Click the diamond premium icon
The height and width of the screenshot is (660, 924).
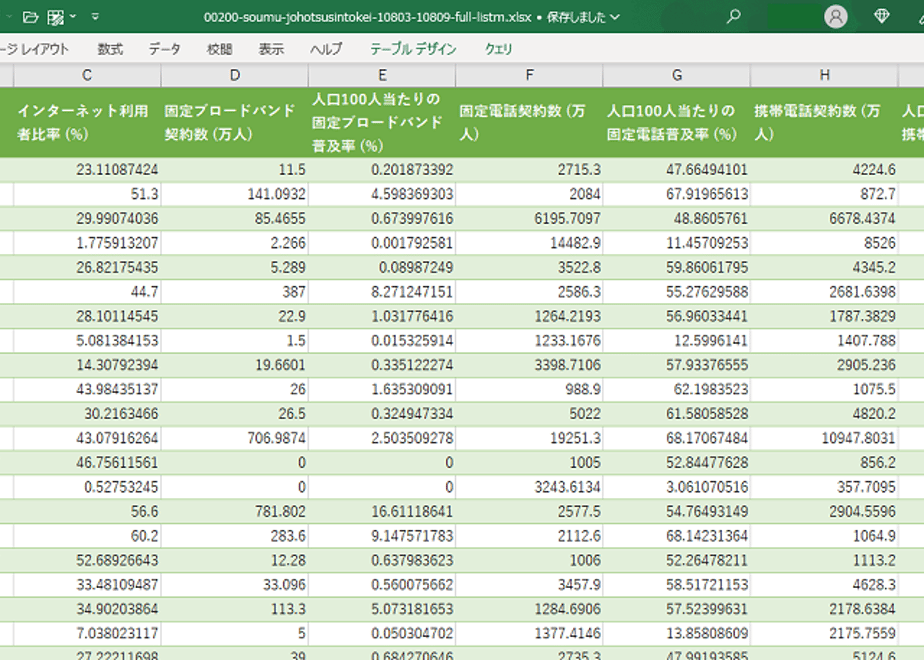tap(882, 16)
